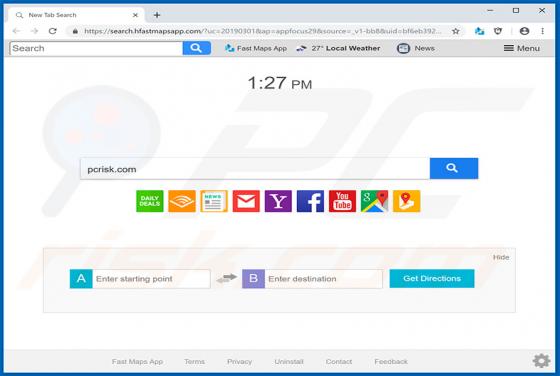The height and width of the screenshot is (376, 560).
Task: Open the Feedback footer link
Action: [x=391, y=361]
